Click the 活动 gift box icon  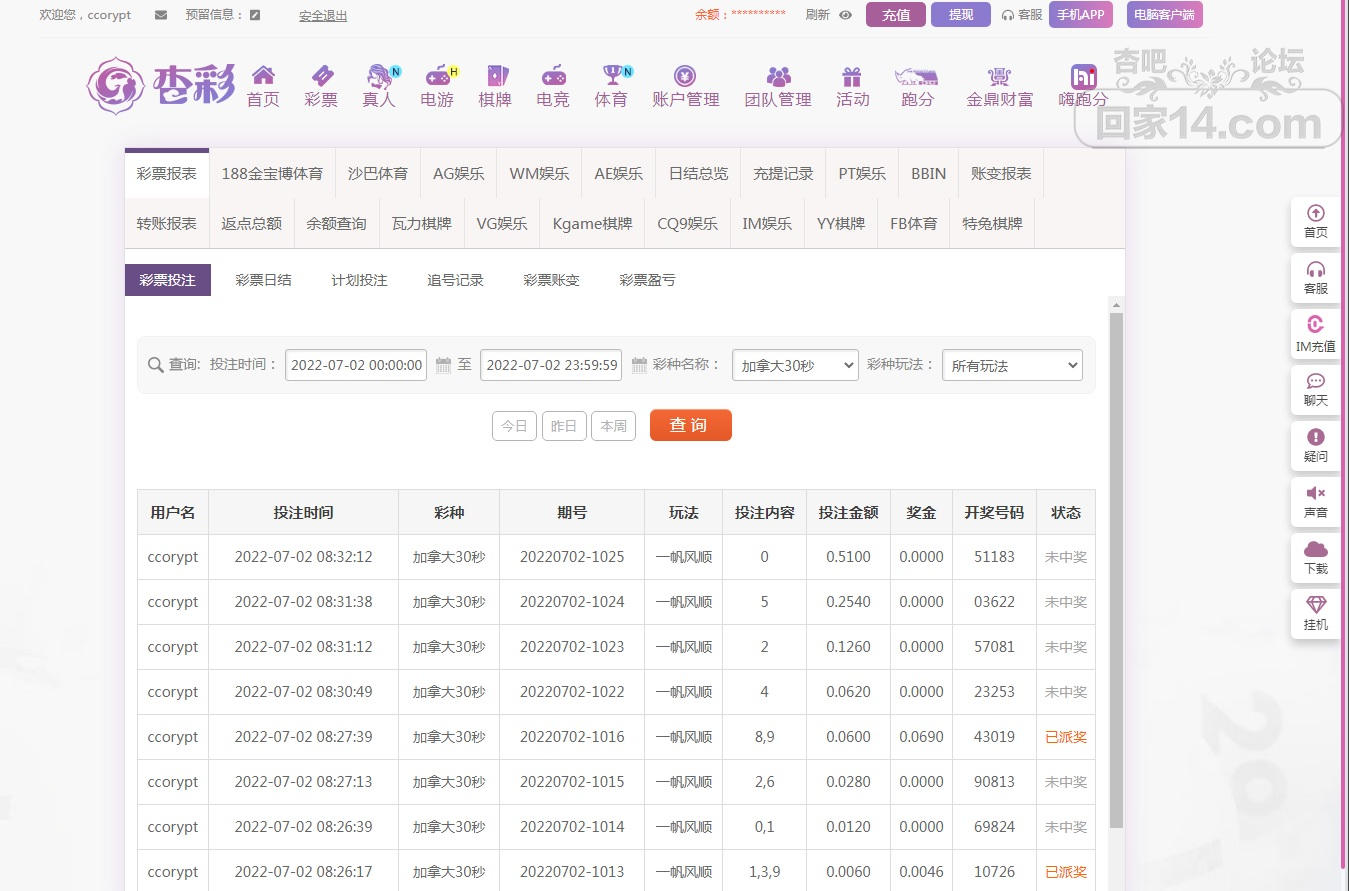(852, 76)
